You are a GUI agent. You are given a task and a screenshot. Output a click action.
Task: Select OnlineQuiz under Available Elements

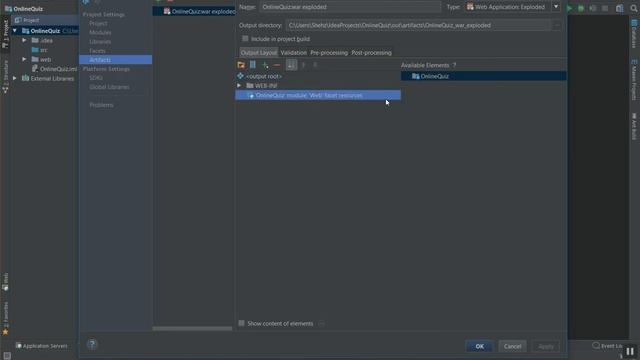coord(484,76)
